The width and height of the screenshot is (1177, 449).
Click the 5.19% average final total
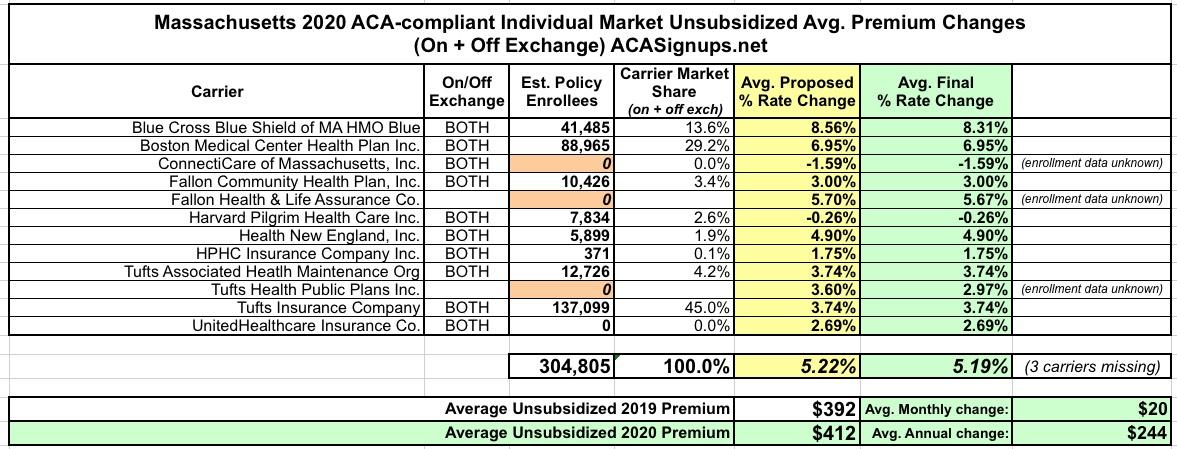coord(935,367)
